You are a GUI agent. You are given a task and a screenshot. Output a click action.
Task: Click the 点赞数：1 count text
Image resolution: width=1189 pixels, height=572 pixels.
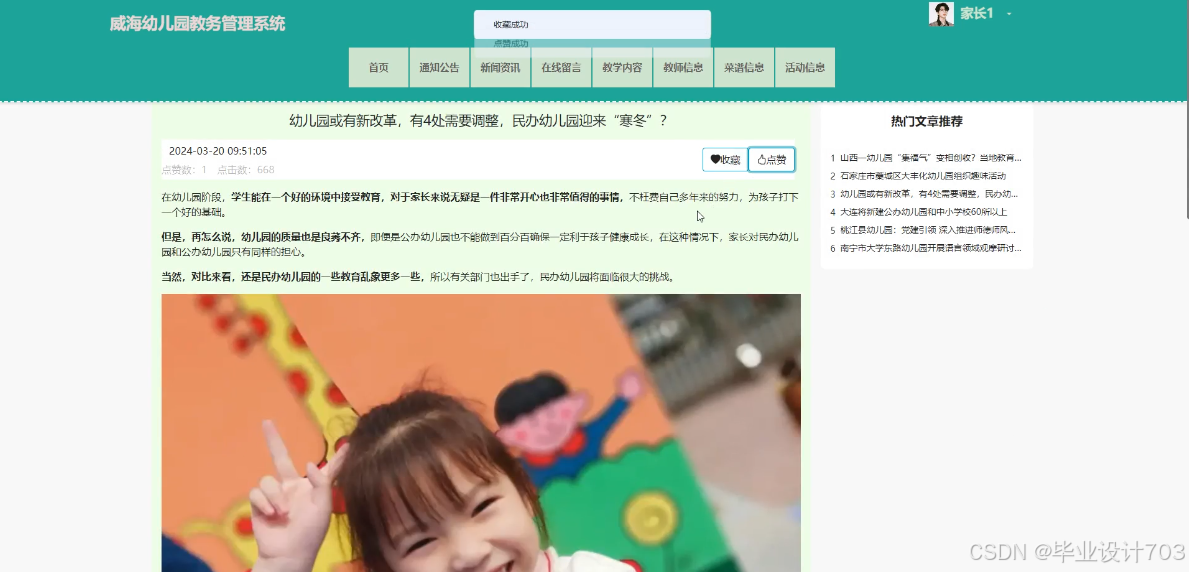(x=184, y=170)
